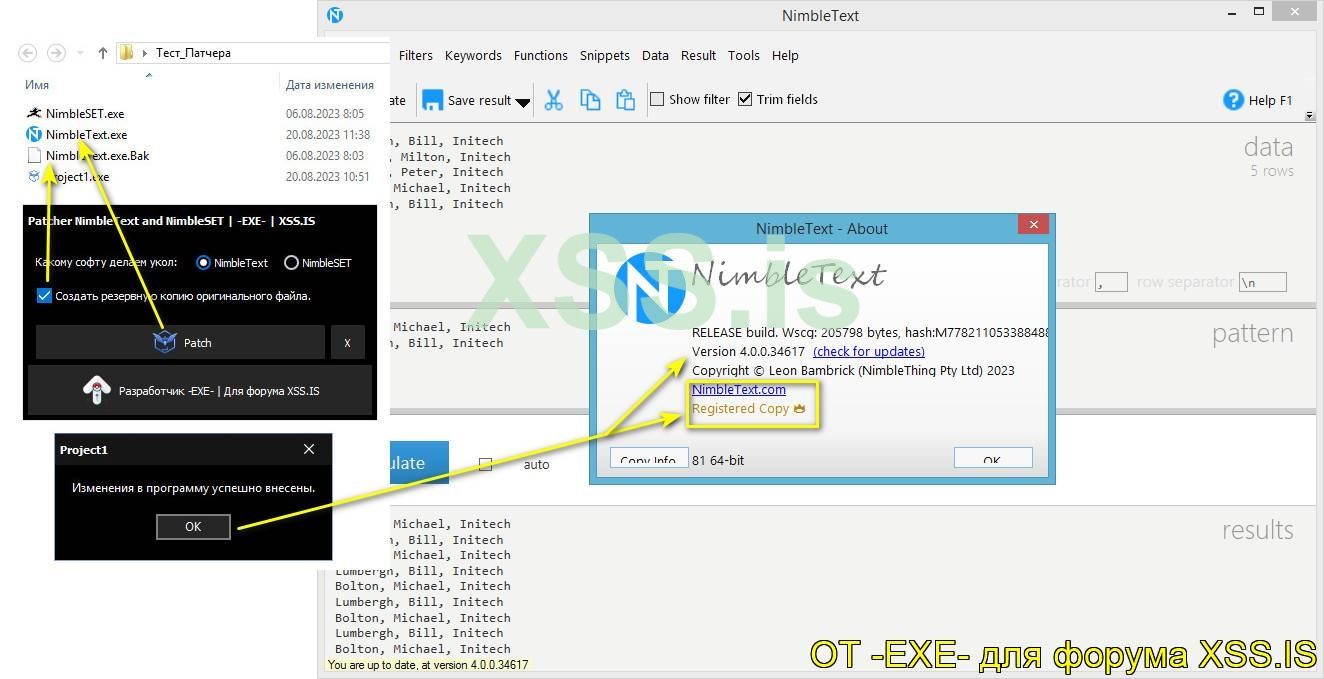
Task: Toggle the auto checkbox beside Calculate
Action: coord(485,464)
